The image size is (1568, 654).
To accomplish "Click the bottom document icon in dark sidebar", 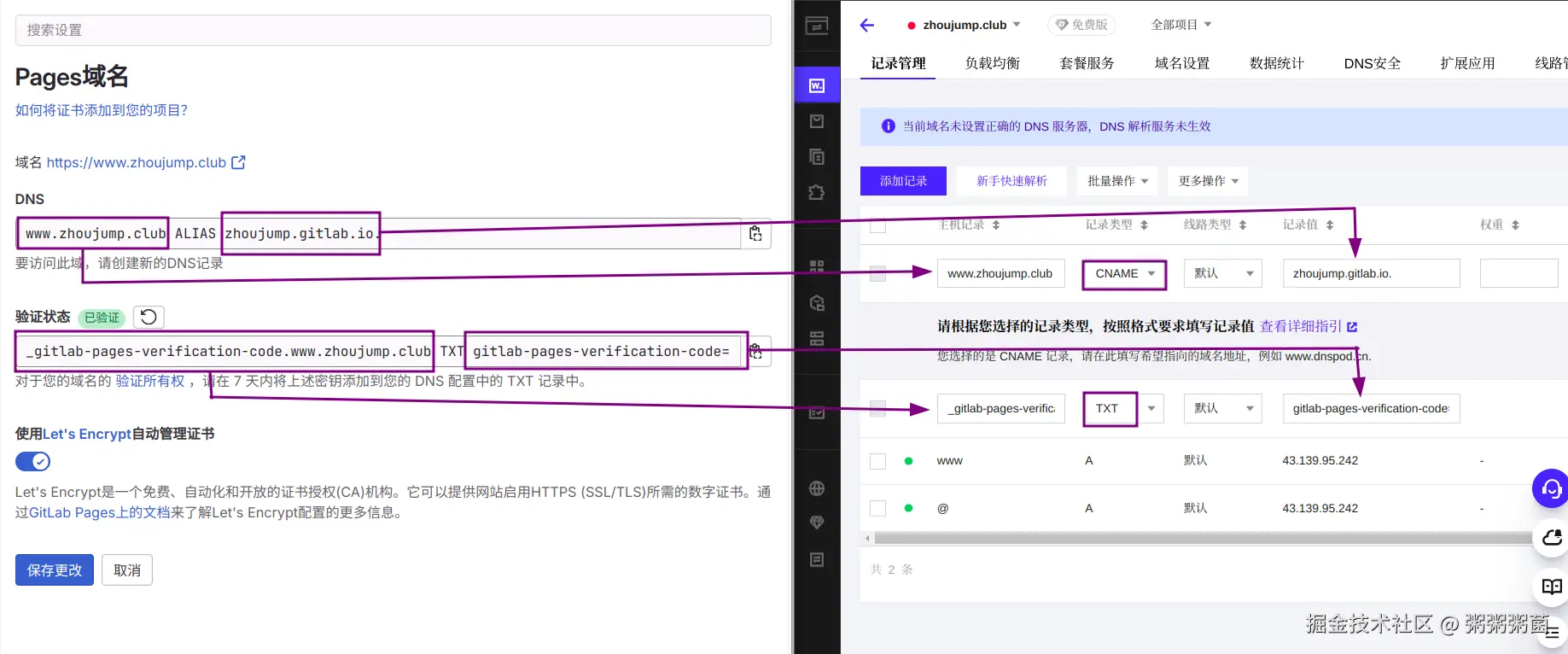I will (817, 560).
